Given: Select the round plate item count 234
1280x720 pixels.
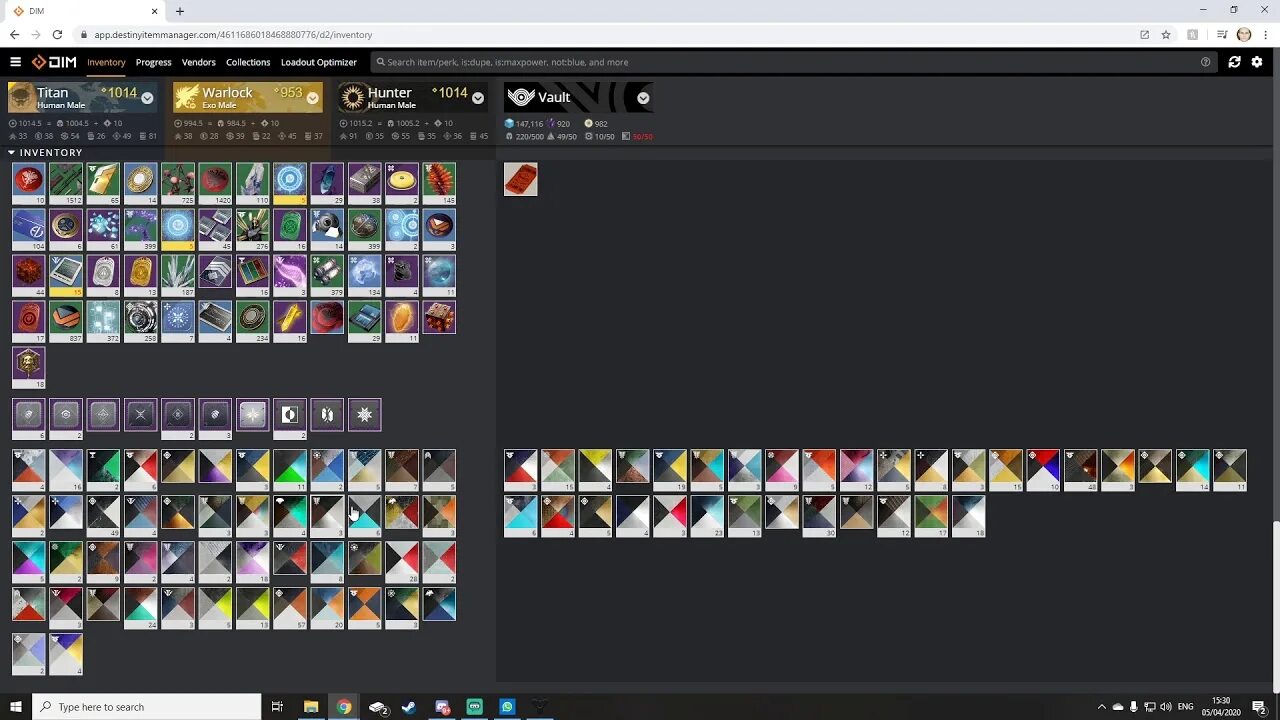Looking at the screenshot, I should (253, 321).
